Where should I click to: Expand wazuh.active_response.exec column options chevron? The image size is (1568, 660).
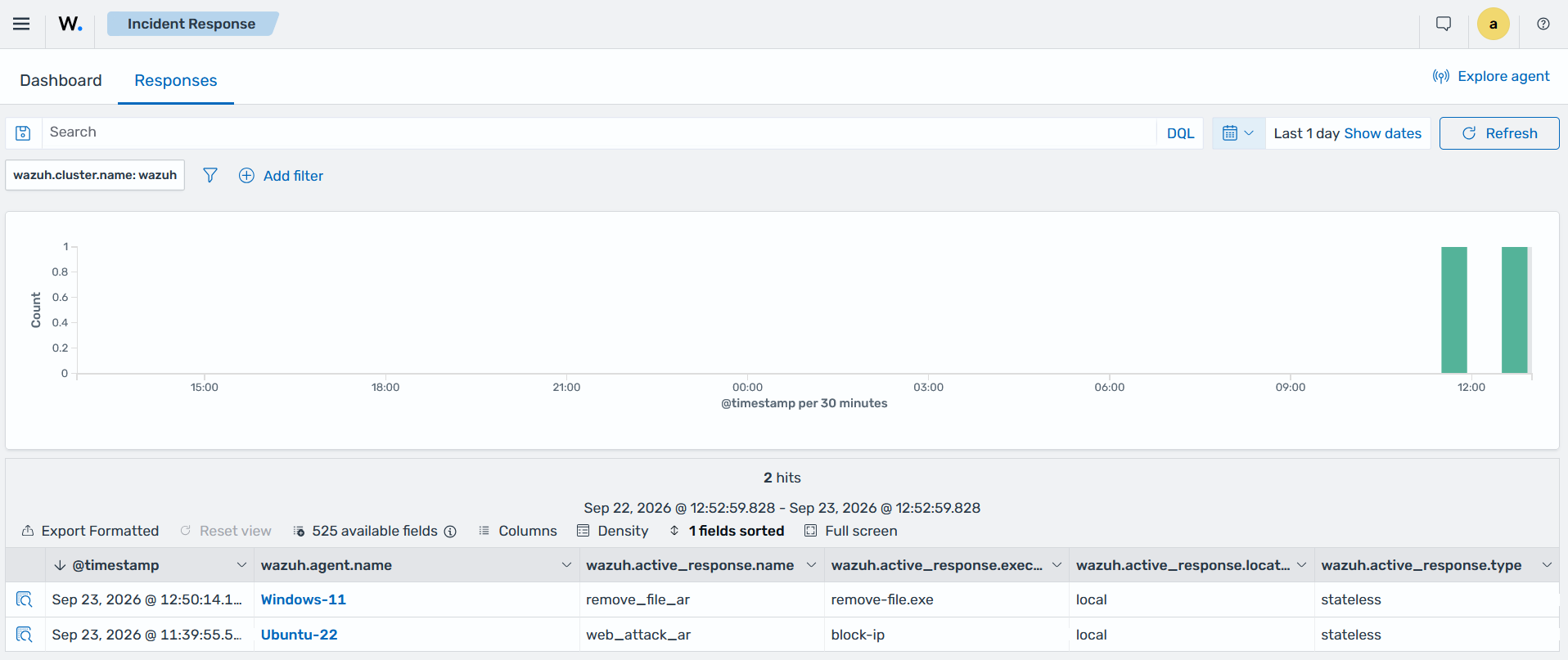(x=1057, y=565)
